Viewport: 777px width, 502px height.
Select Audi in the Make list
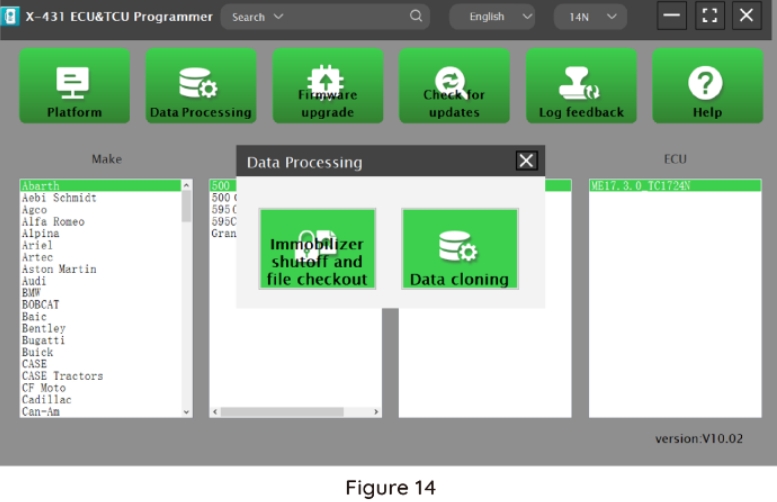100,281
